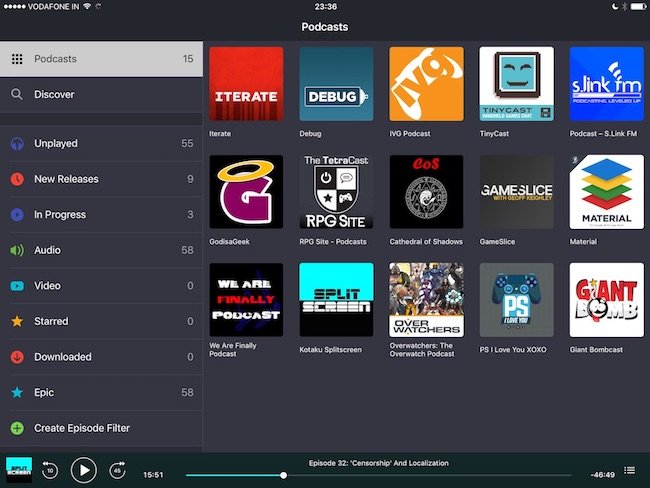The width and height of the screenshot is (650, 488).
Task: Open the IVG Podcast artwork
Action: coord(426,84)
